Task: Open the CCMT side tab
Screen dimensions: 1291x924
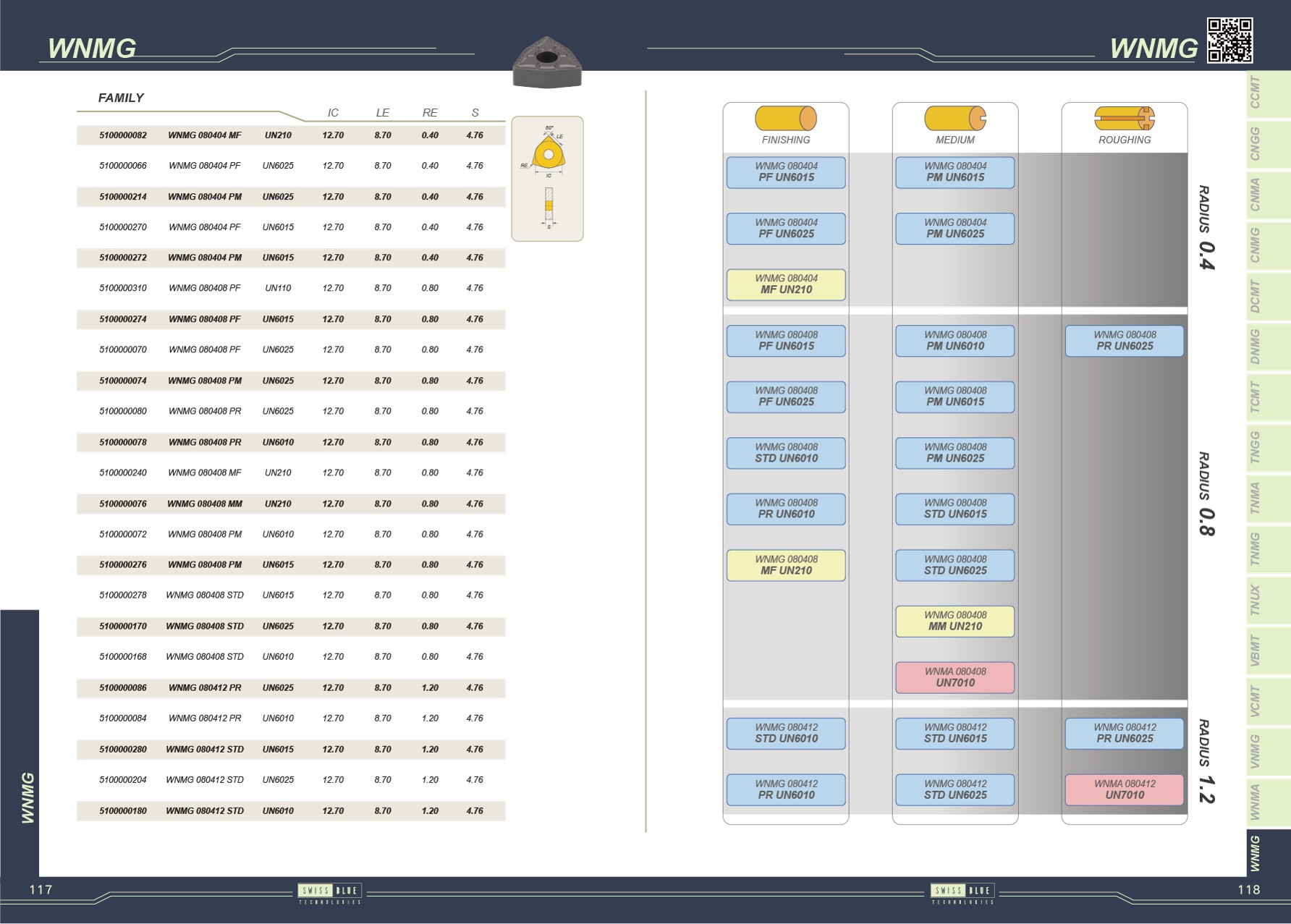Action: pyautogui.click(x=1256, y=93)
